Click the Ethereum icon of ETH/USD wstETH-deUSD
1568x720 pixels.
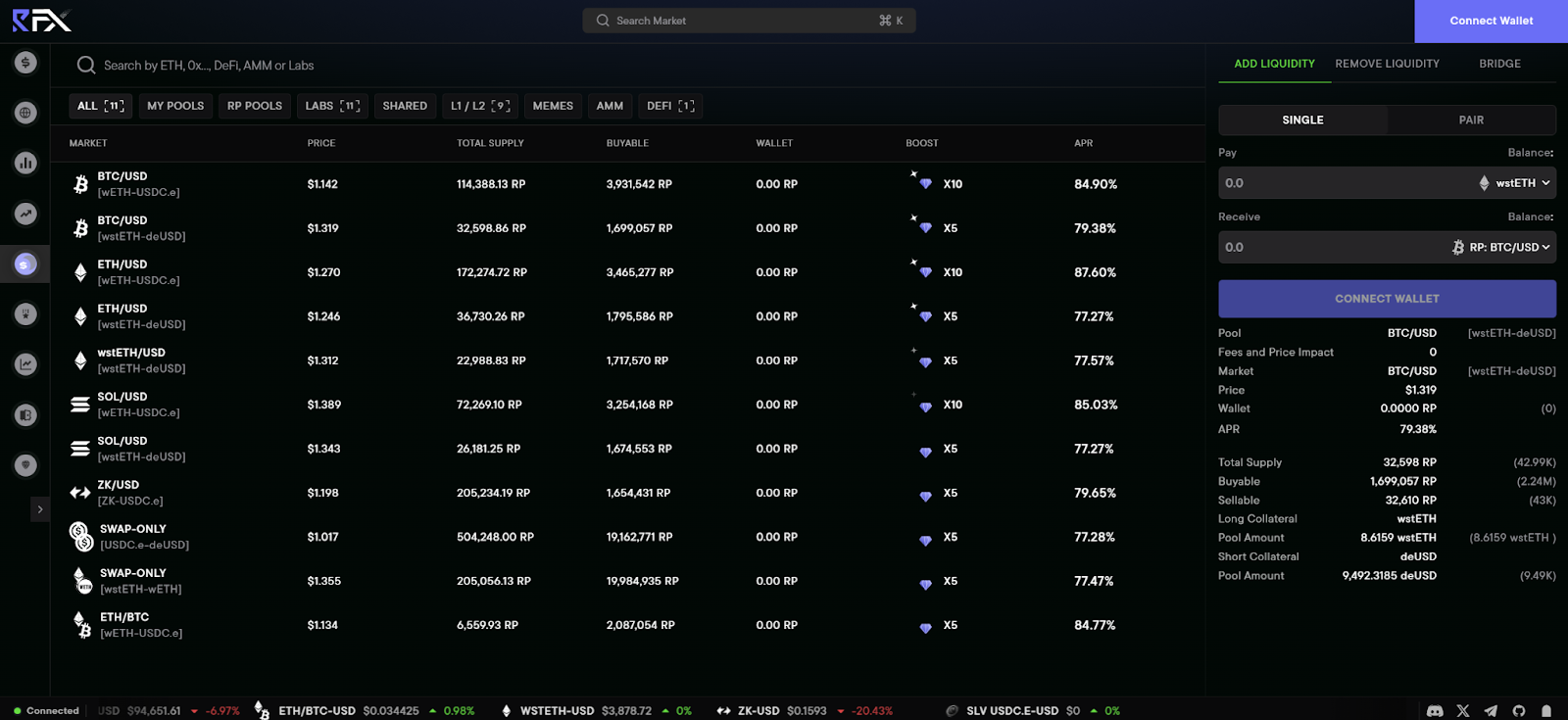pos(80,316)
